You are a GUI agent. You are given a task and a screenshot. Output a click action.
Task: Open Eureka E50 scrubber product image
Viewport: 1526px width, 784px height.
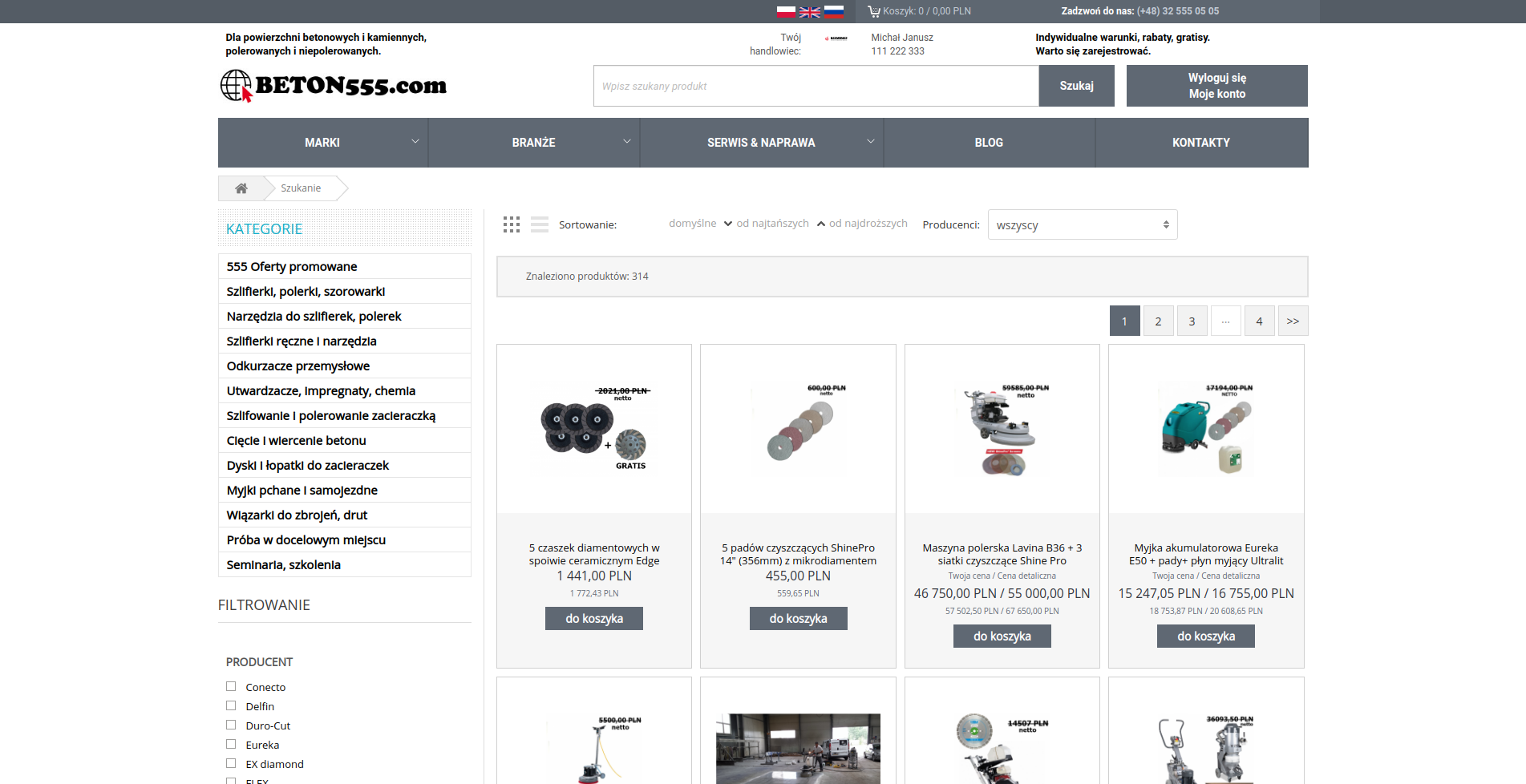tap(1205, 429)
